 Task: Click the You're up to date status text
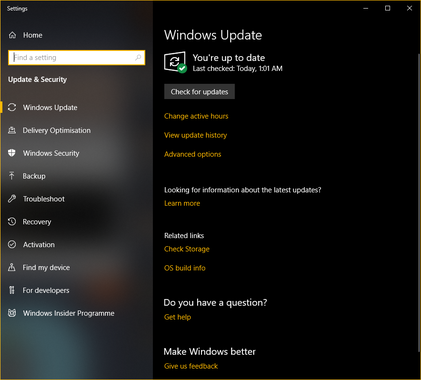pos(229,58)
